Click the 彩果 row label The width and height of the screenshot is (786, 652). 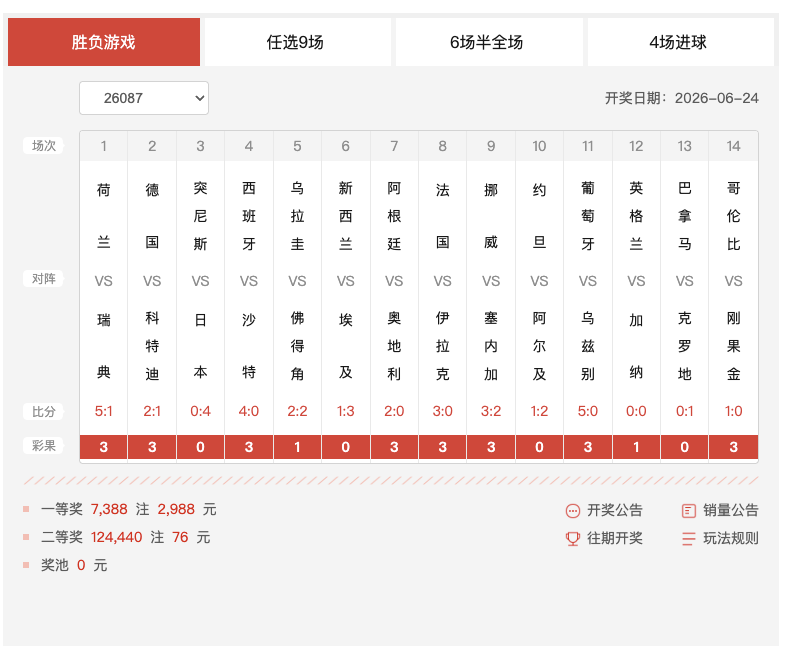[x=44, y=446]
